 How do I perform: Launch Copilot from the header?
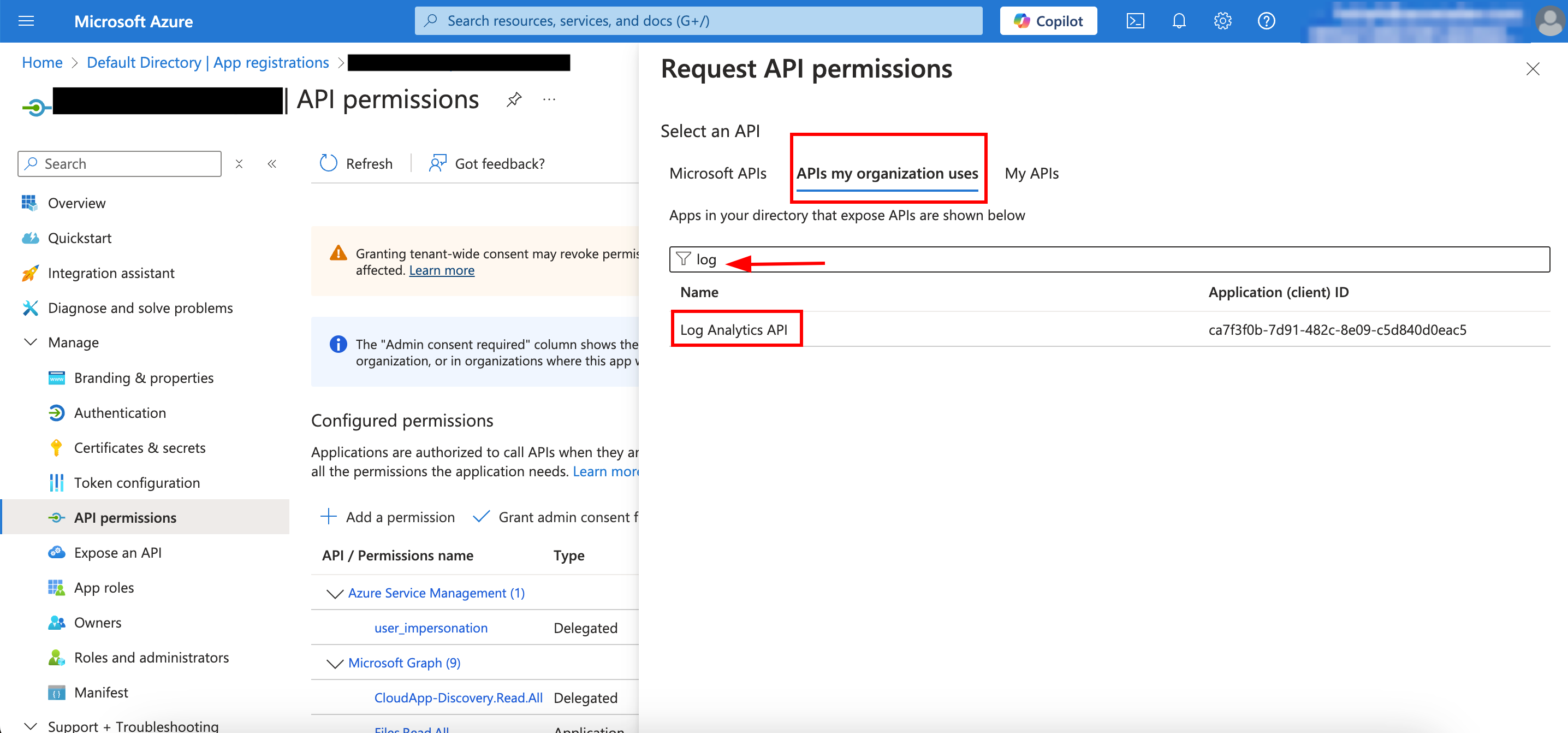(1048, 21)
